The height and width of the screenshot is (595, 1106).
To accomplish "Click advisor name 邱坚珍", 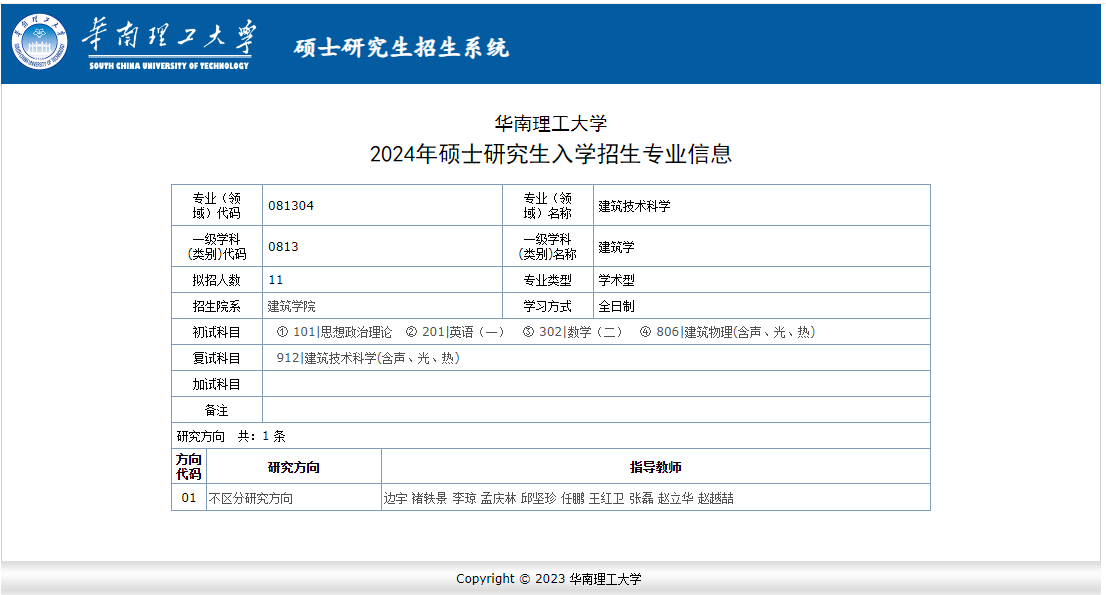I will tap(538, 498).
